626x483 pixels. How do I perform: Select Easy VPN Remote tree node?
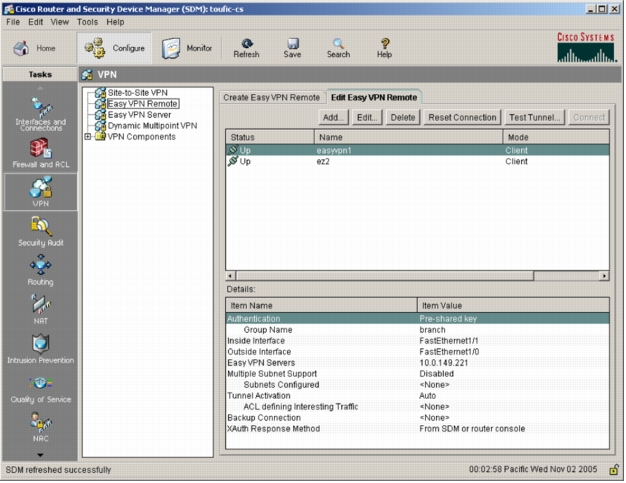click(143, 104)
